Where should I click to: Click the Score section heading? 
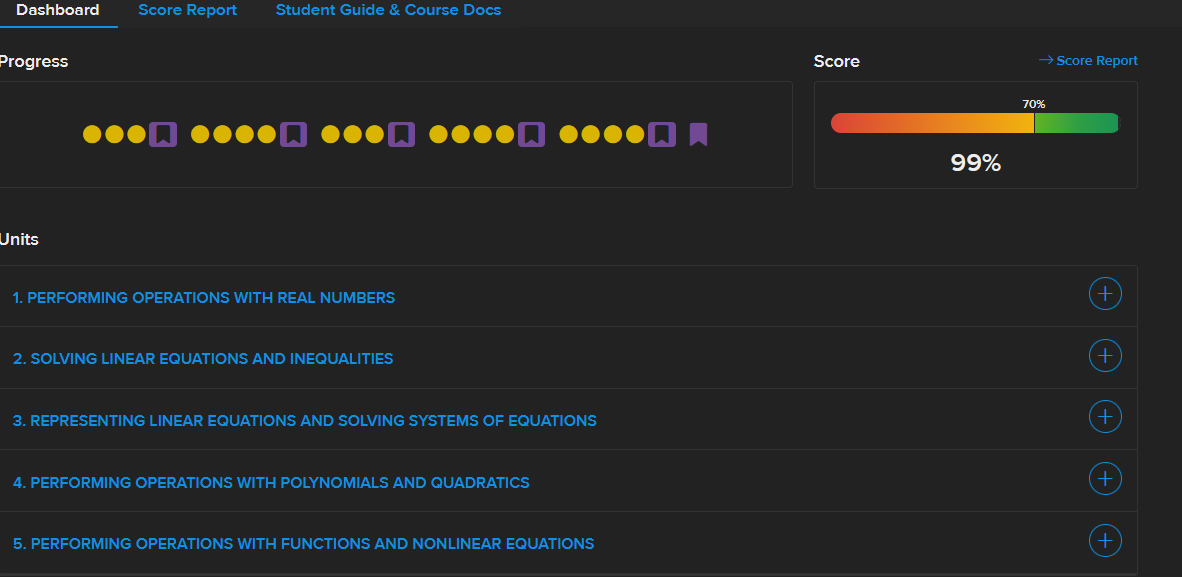[837, 62]
